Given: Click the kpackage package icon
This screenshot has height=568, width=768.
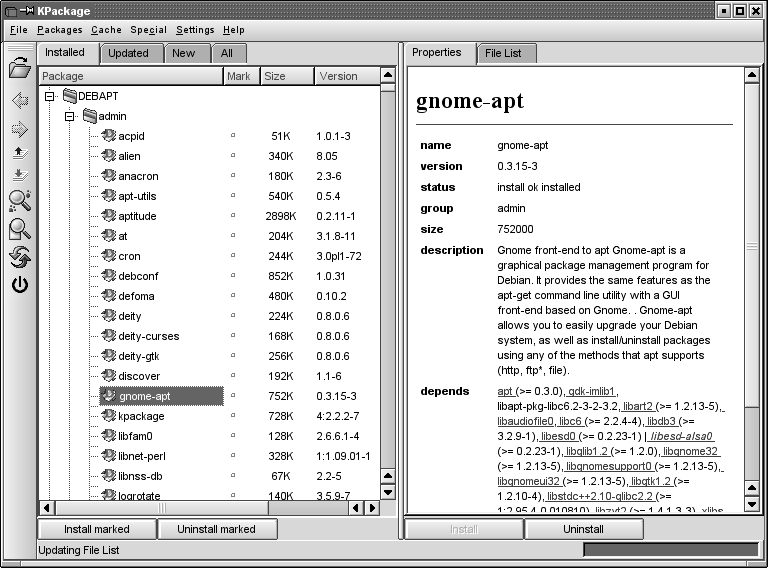Looking at the screenshot, I should (108, 415).
